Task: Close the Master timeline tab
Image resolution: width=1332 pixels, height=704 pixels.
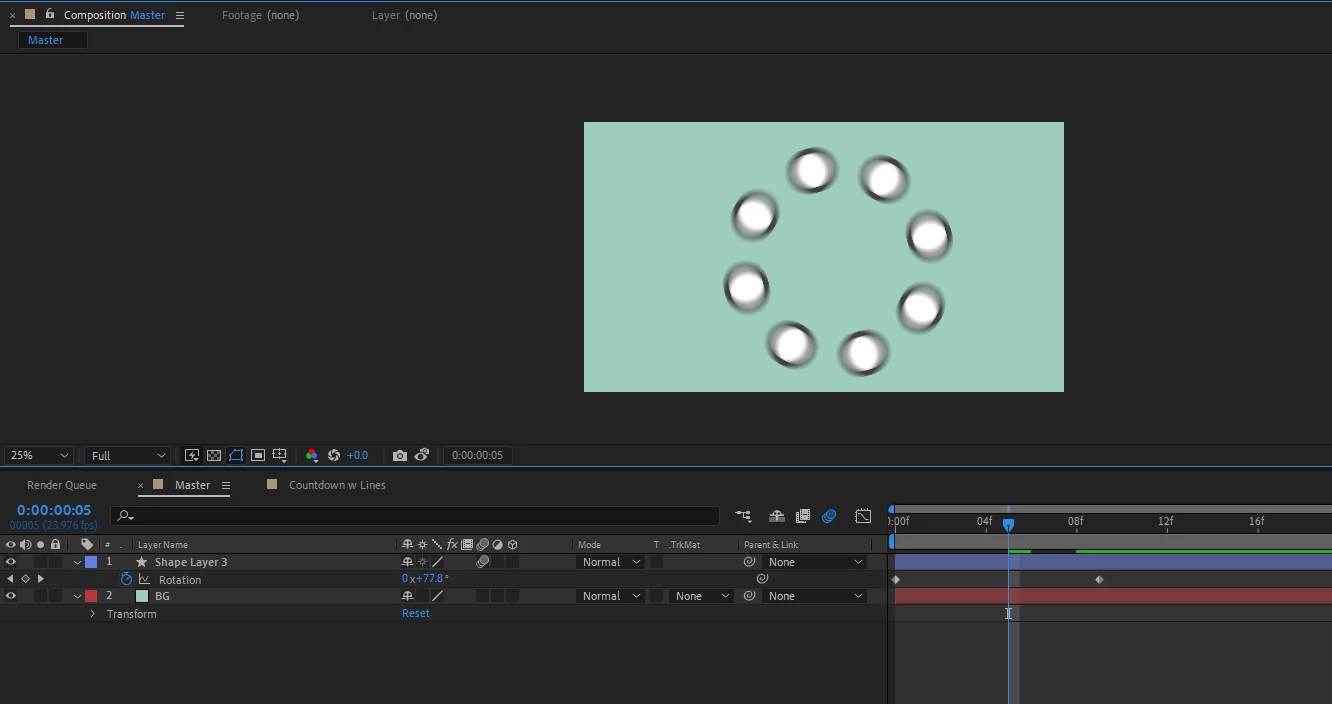Action: (x=140, y=486)
